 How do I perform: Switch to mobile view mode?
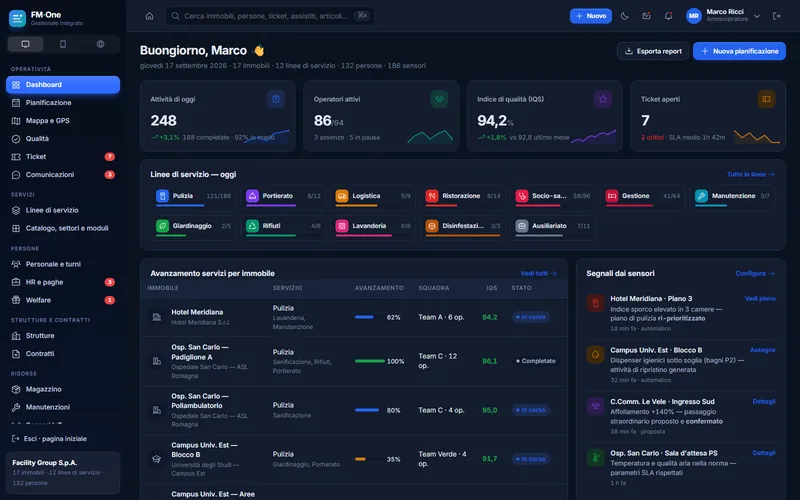(63, 44)
